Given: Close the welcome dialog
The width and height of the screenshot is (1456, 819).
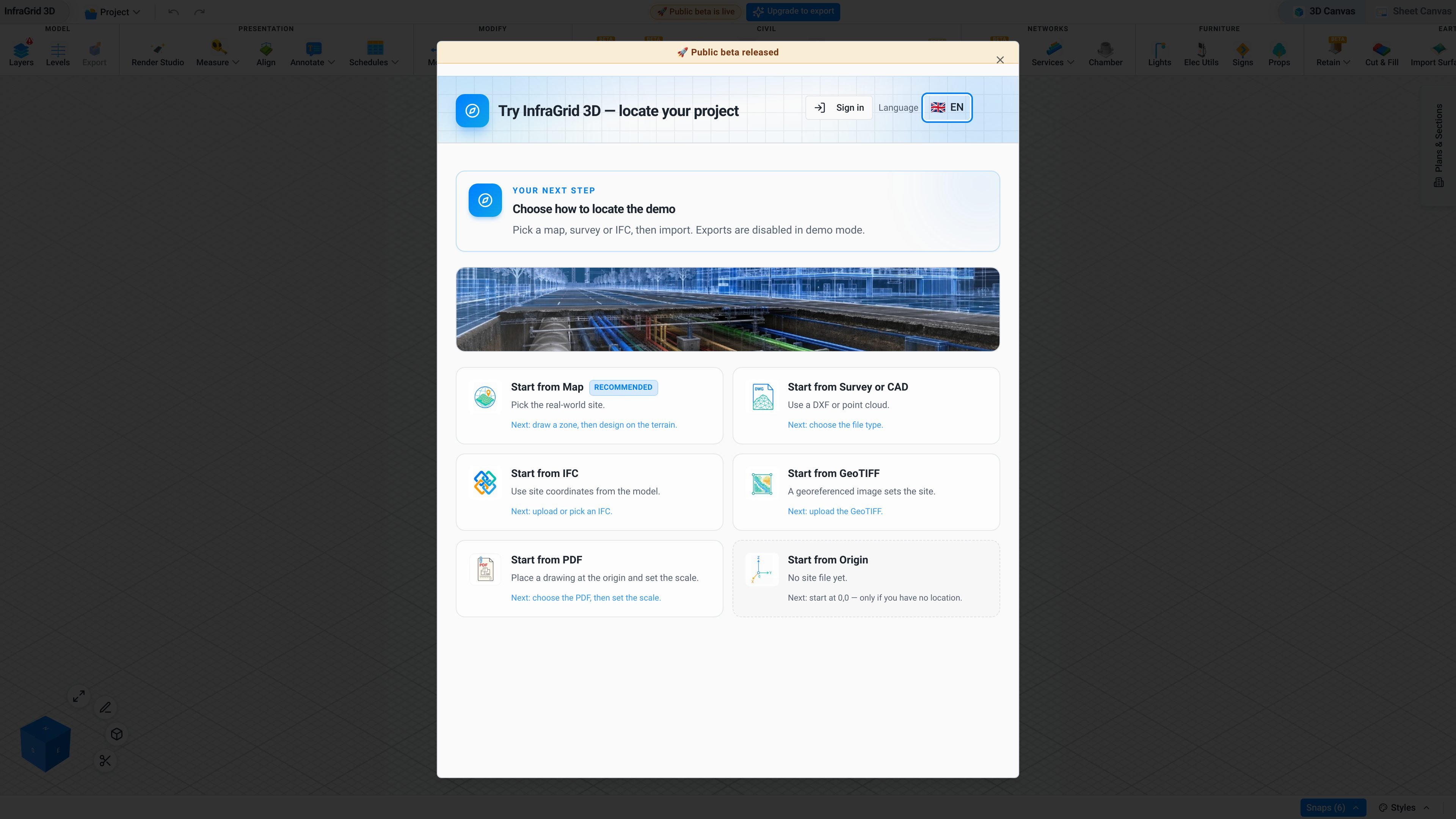Looking at the screenshot, I should point(1000,60).
